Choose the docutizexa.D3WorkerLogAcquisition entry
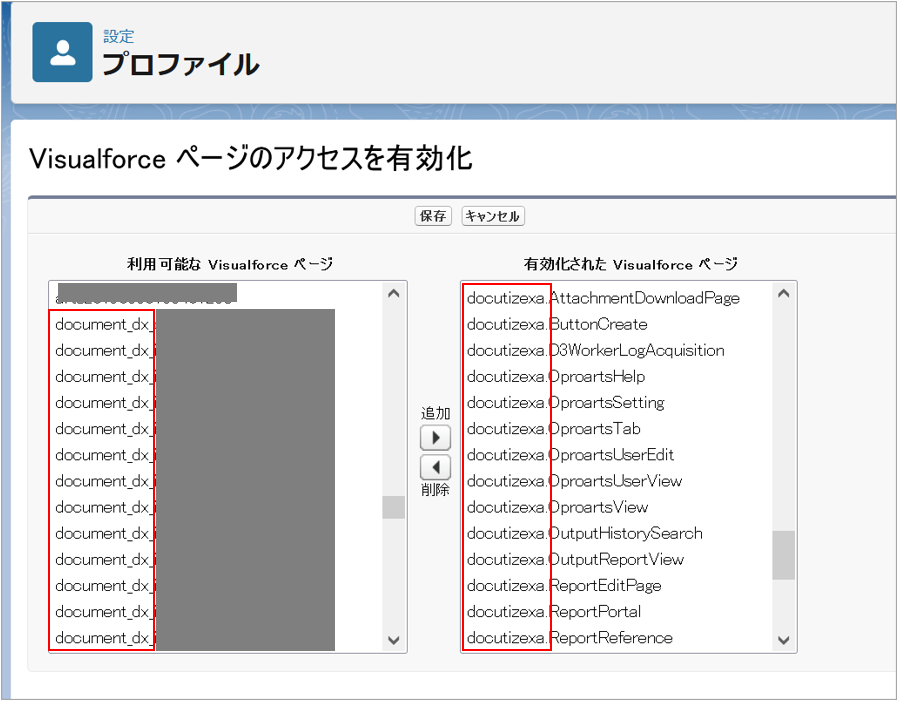 [x=595, y=350]
